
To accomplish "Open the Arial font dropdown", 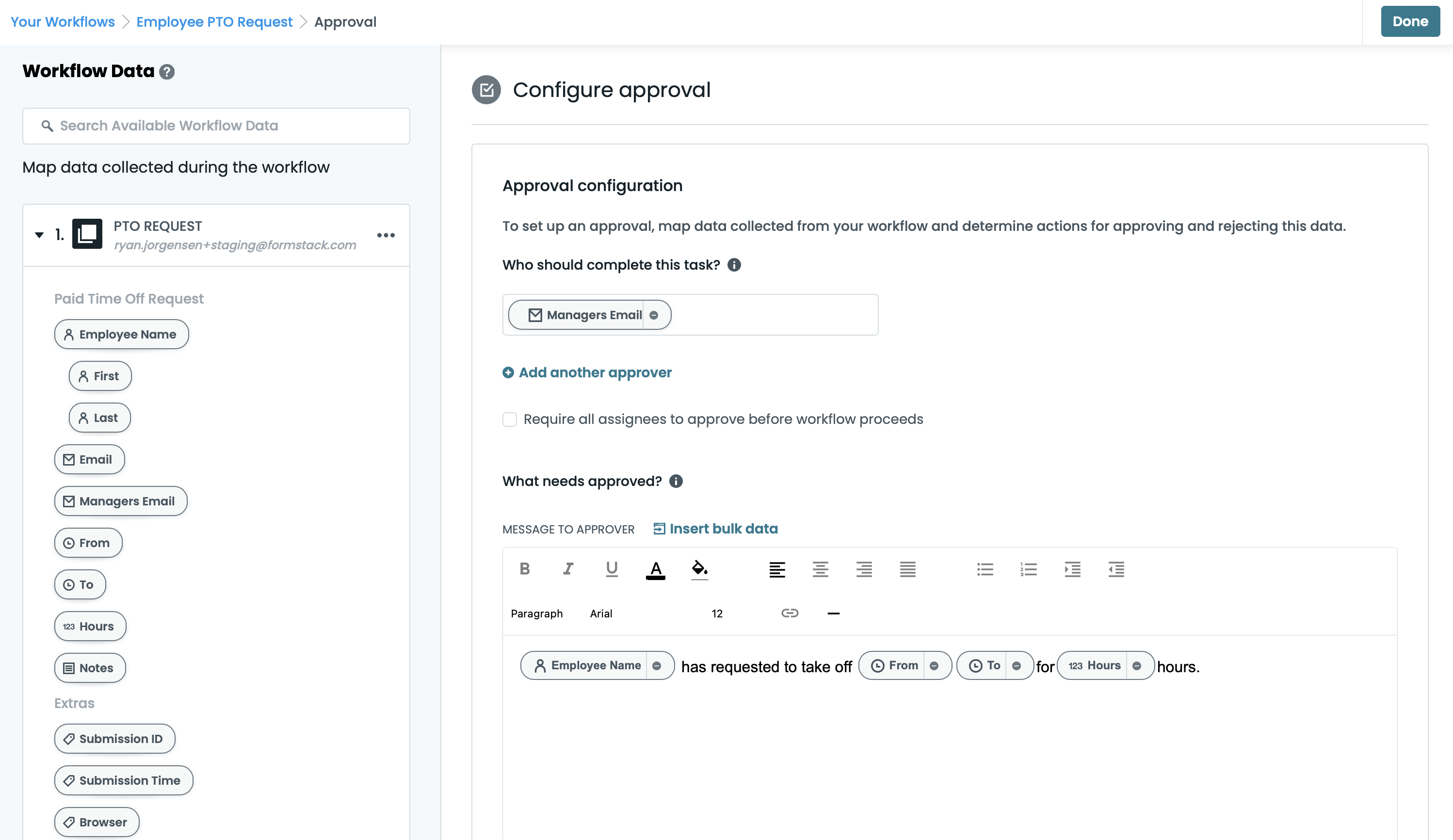I will 600,614.
